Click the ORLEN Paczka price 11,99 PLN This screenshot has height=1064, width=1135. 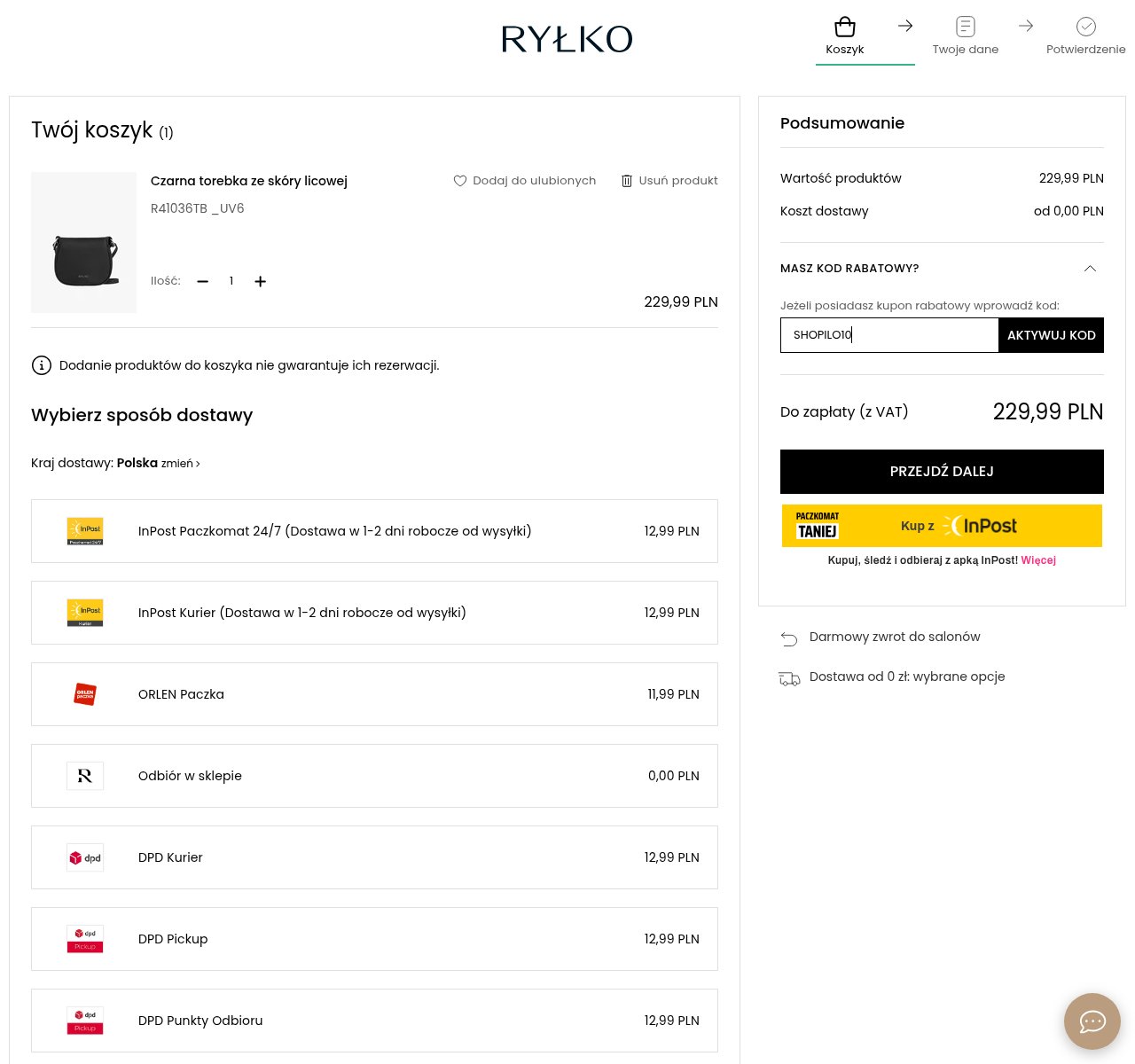pos(674,694)
